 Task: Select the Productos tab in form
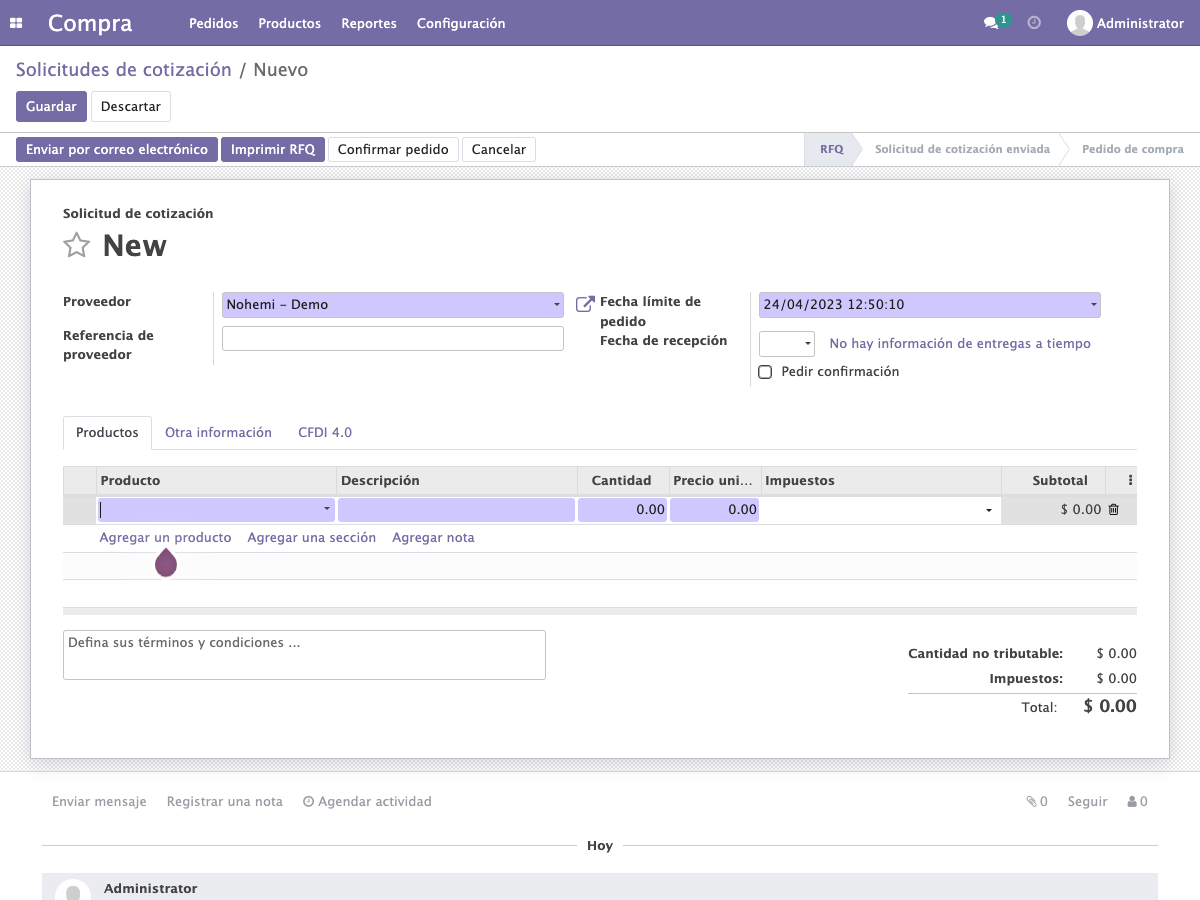107,433
